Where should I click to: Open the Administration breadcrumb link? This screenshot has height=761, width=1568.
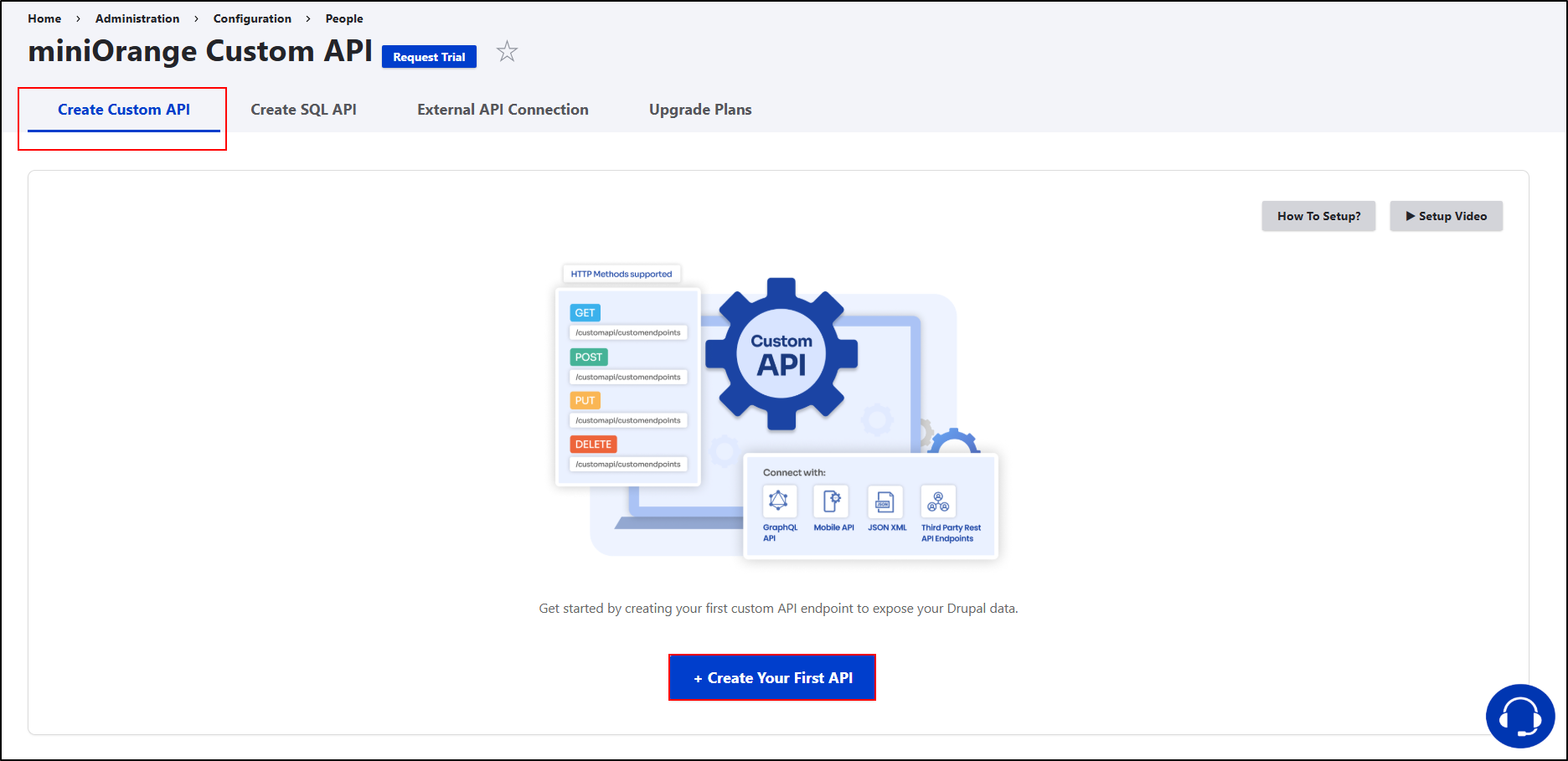[137, 18]
